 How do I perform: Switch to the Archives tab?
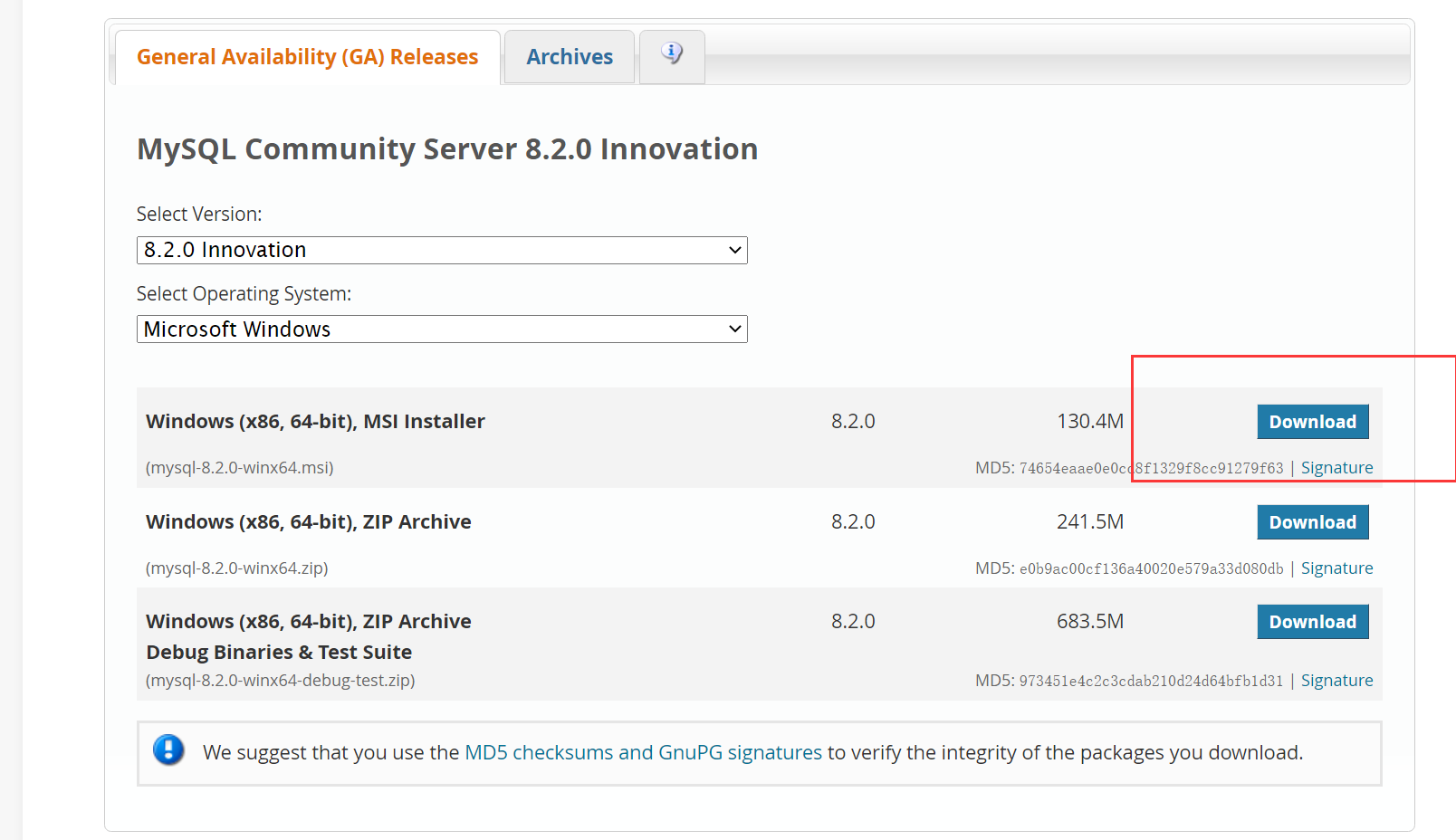point(570,57)
